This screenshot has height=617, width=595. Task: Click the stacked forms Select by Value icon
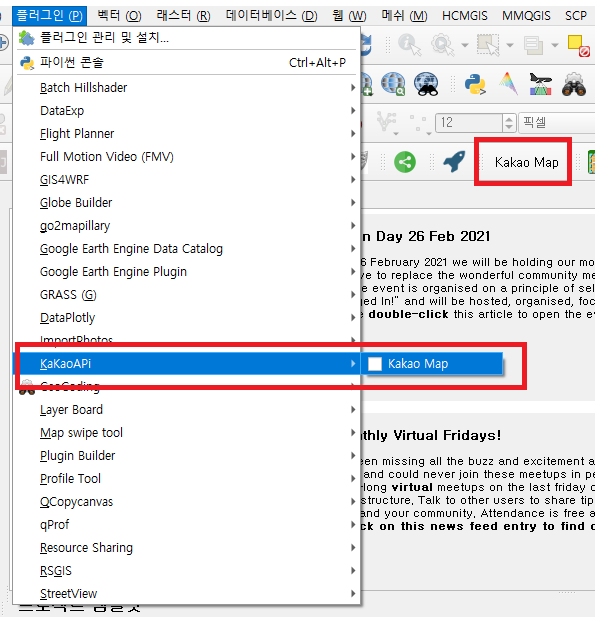coord(533,45)
